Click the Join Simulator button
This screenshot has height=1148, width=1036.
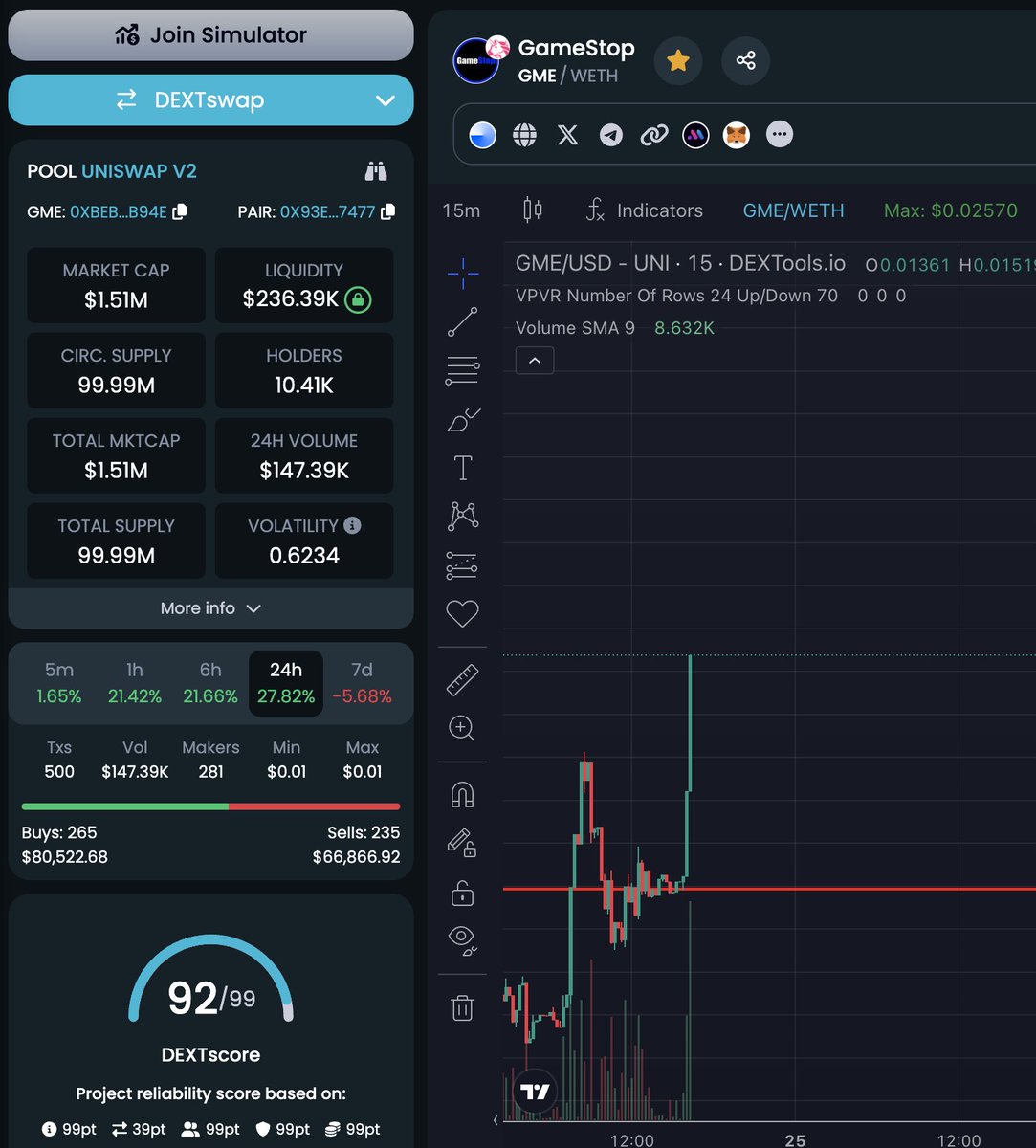pyautogui.click(x=210, y=35)
